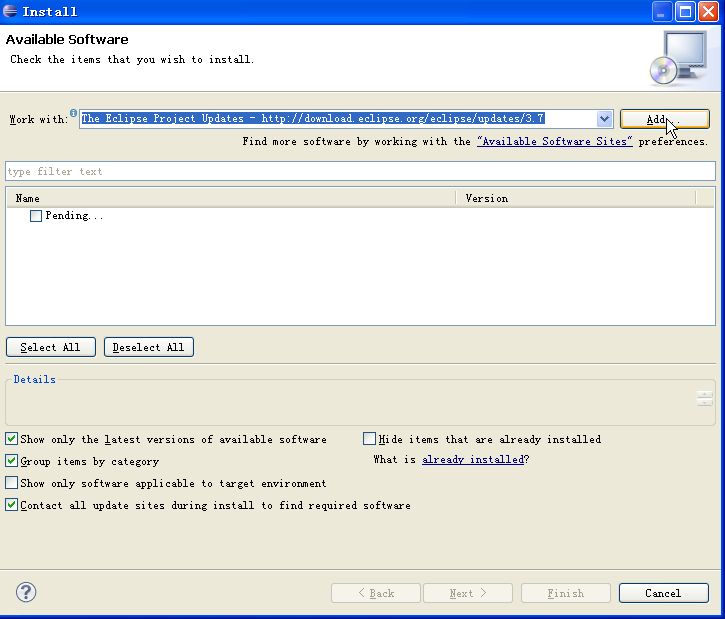The image size is (725, 619).
Task: Click the type filter text field
Action: (x=360, y=172)
